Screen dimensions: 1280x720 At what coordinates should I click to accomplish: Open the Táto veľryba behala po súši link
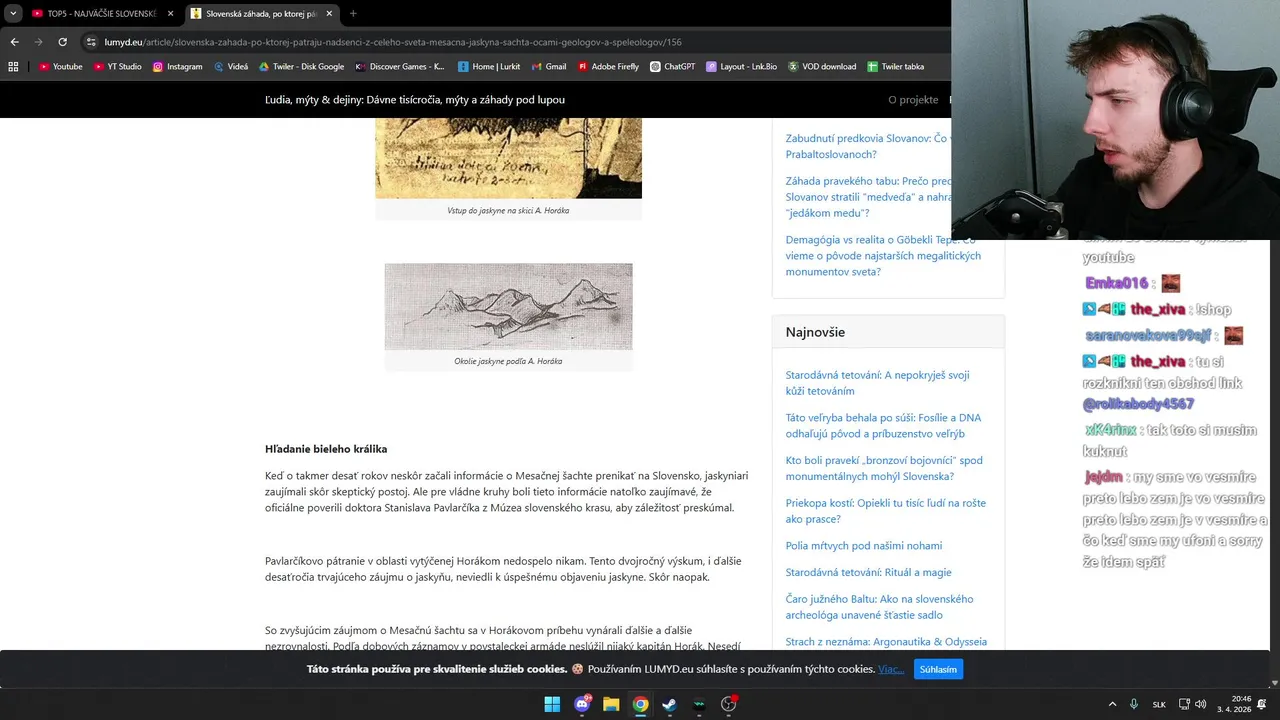(883, 426)
